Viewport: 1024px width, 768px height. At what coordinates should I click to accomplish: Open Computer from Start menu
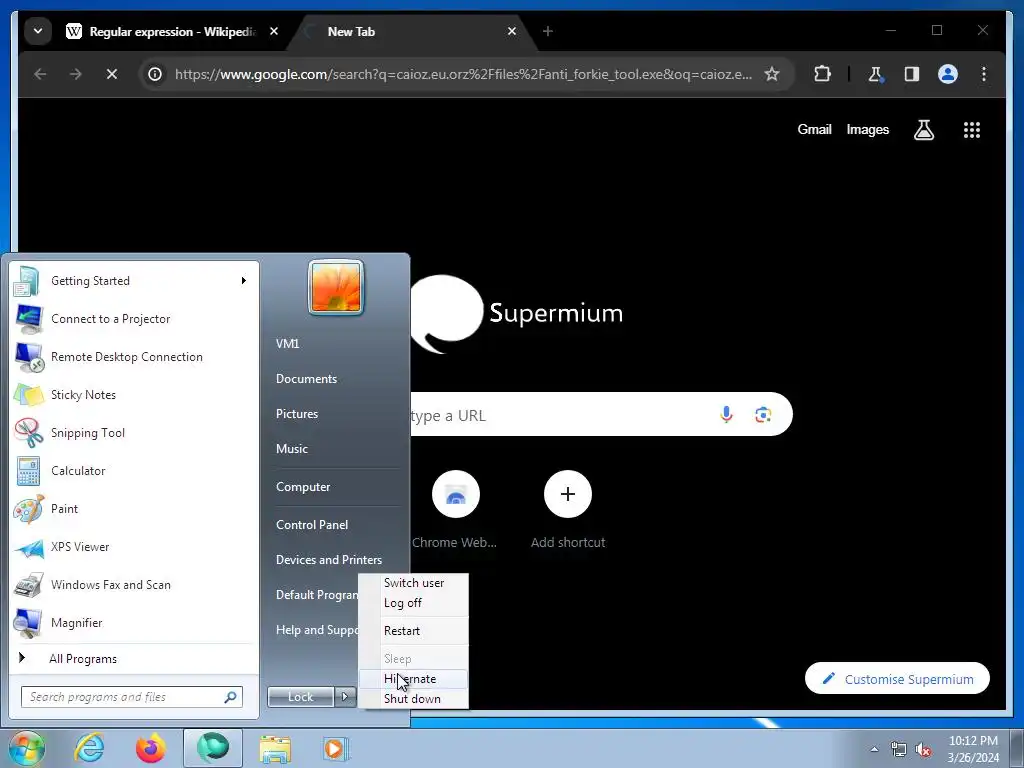tap(303, 487)
